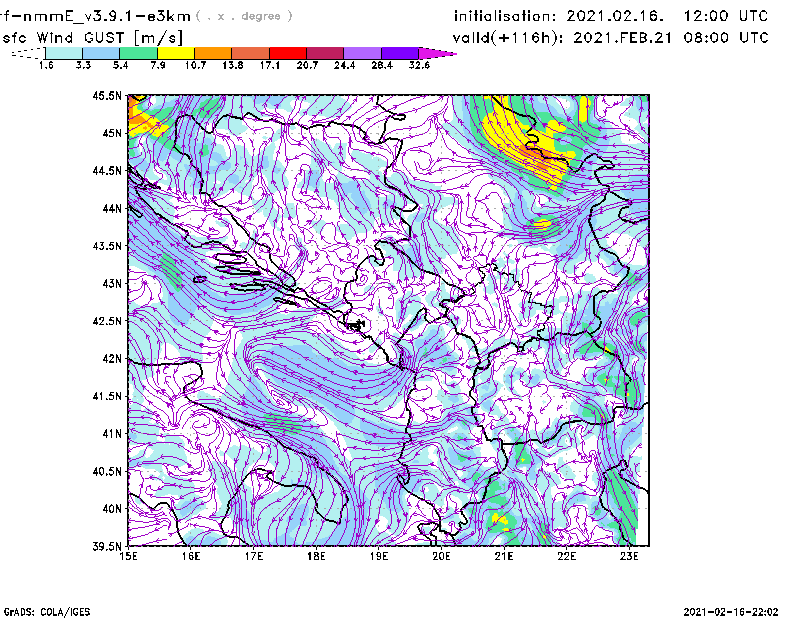Click the 19E longitude label

379,556
